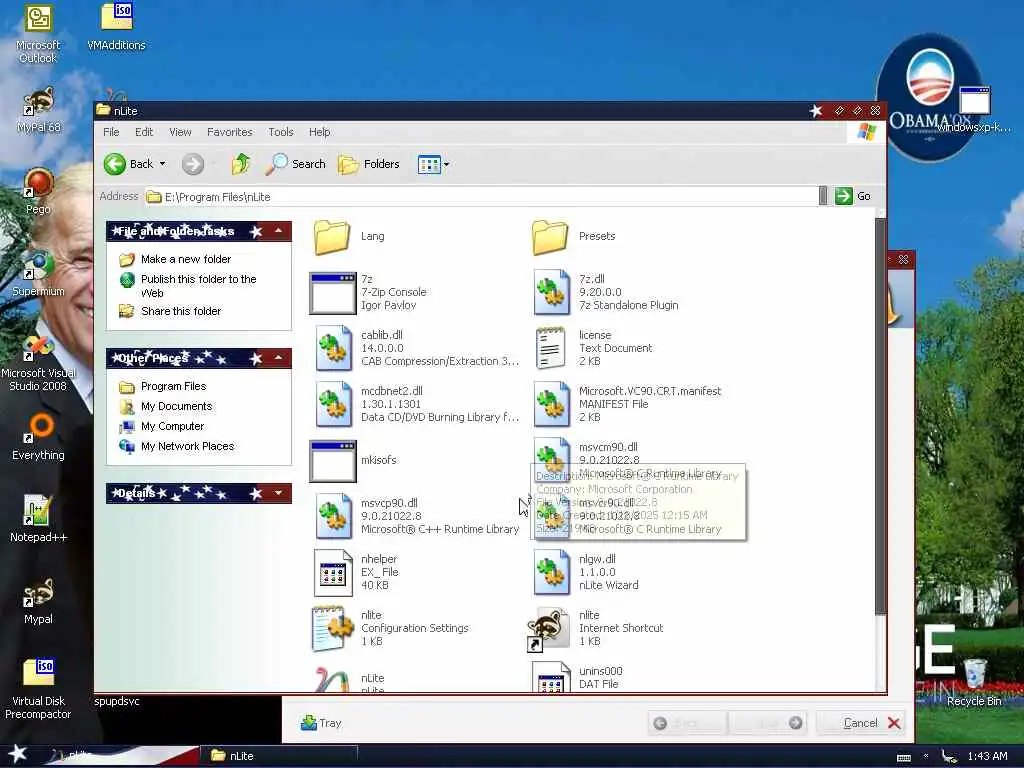The height and width of the screenshot is (768, 1024).
Task: Click the Forward arrow button
Action: pos(193,164)
